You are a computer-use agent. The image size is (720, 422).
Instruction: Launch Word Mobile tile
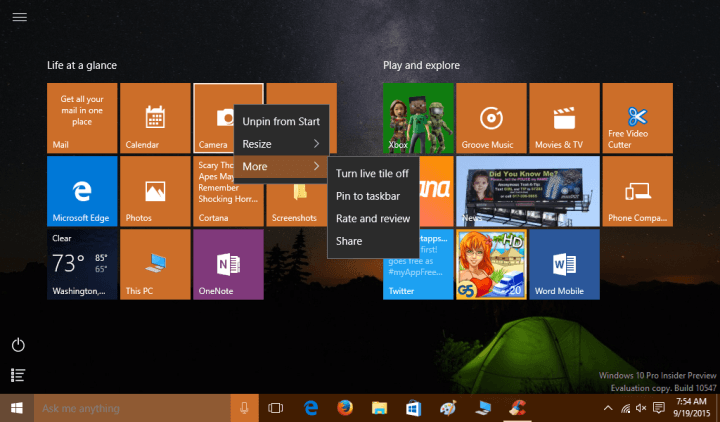[x=564, y=264]
